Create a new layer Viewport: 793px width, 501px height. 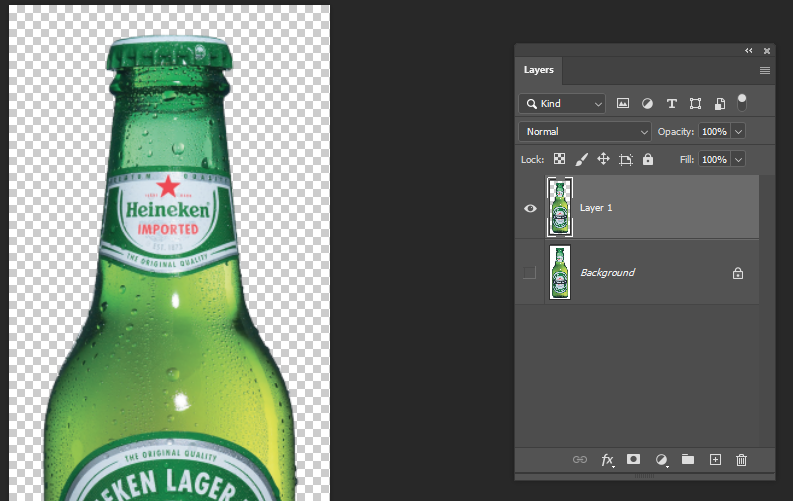tap(715, 460)
